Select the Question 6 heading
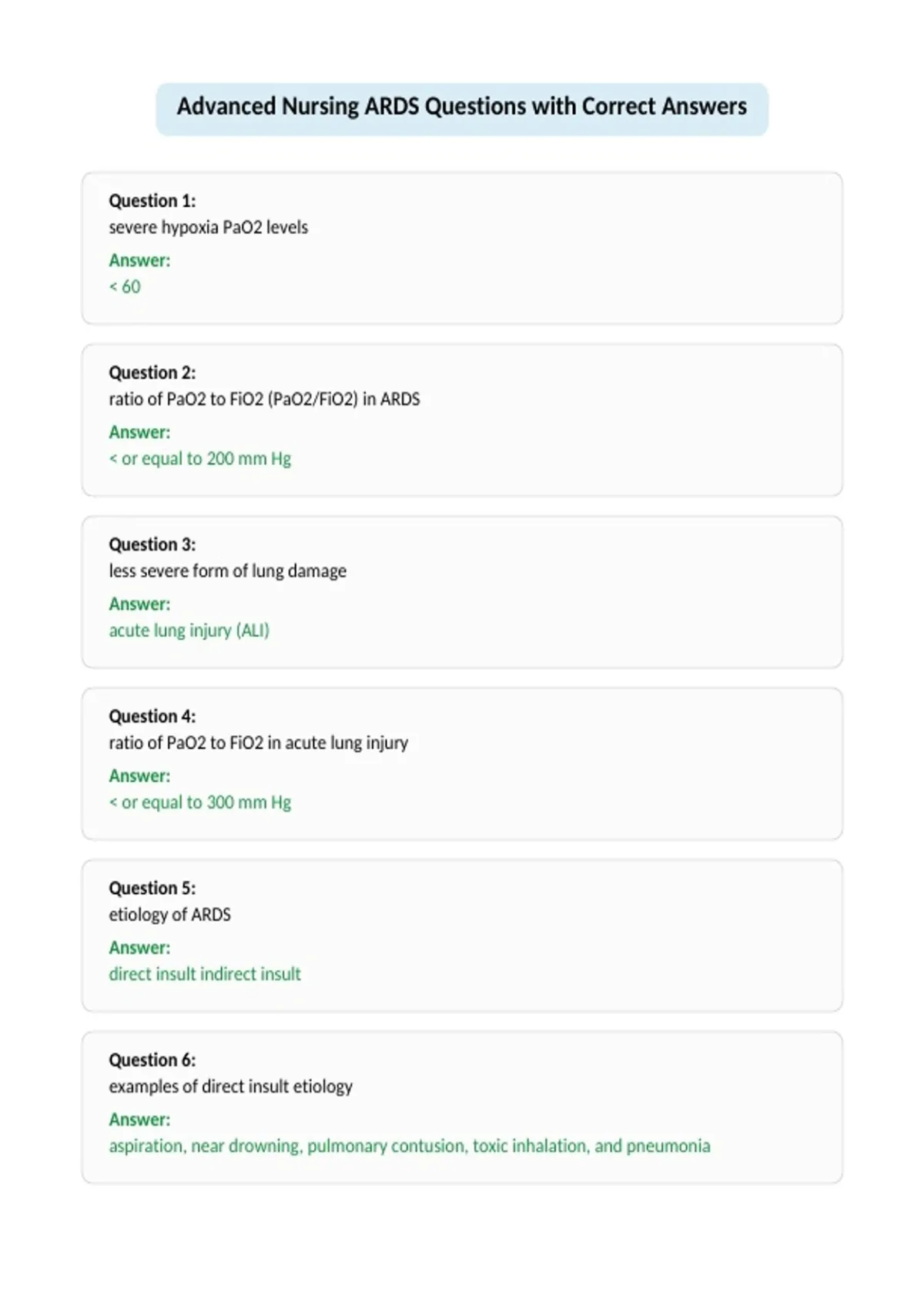This screenshot has width=924, height=1309. (152, 1060)
